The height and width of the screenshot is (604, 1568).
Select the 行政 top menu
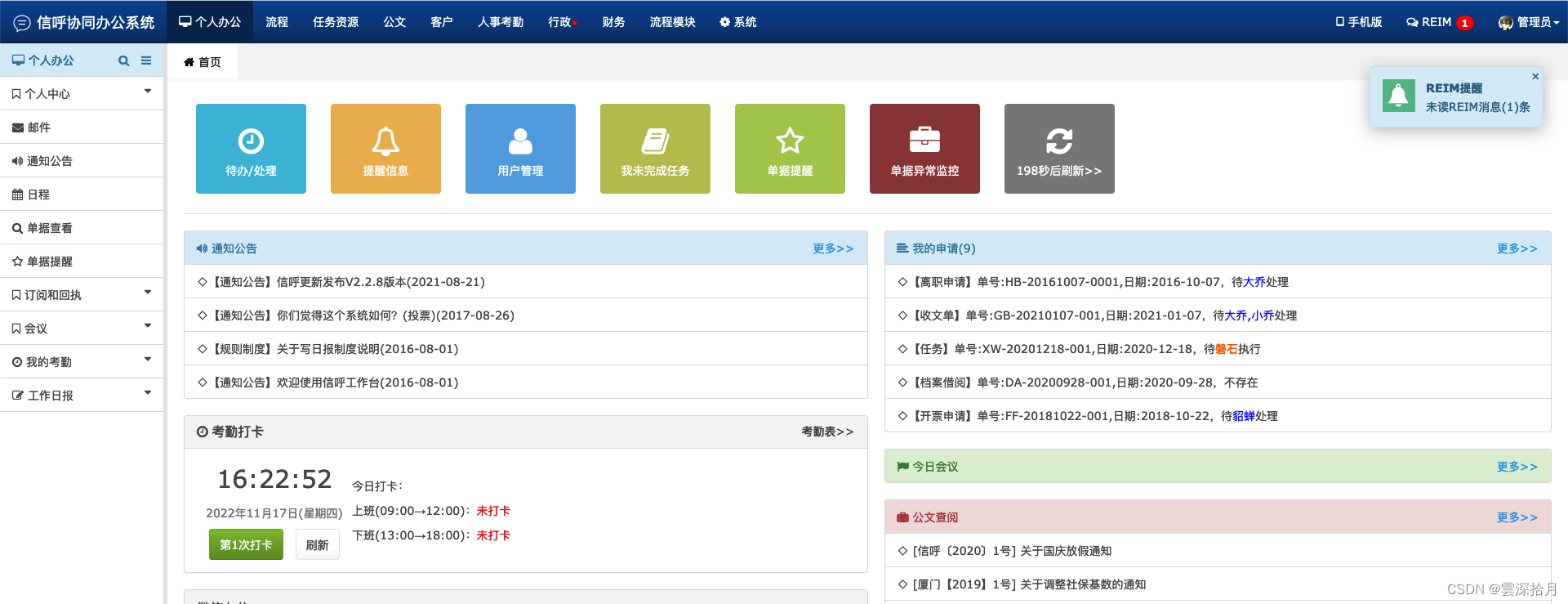(562, 22)
